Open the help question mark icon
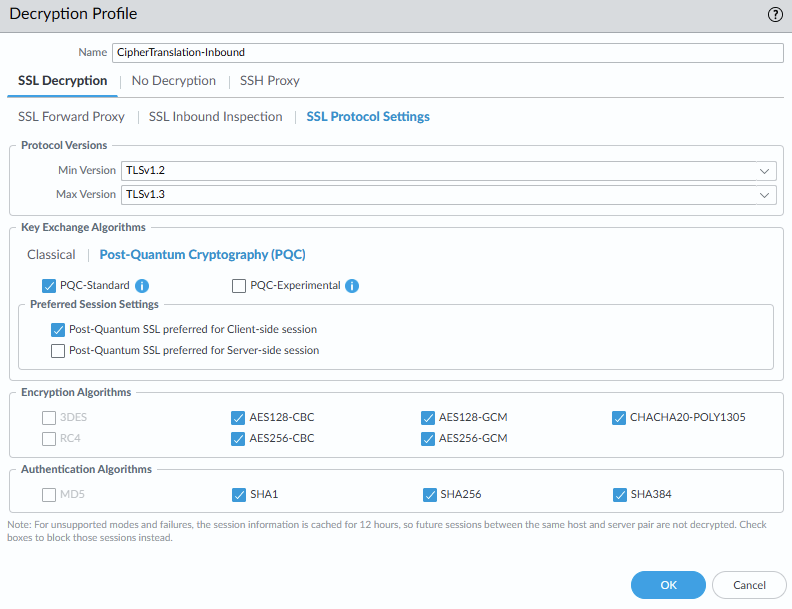 click(x=775, y=14)
